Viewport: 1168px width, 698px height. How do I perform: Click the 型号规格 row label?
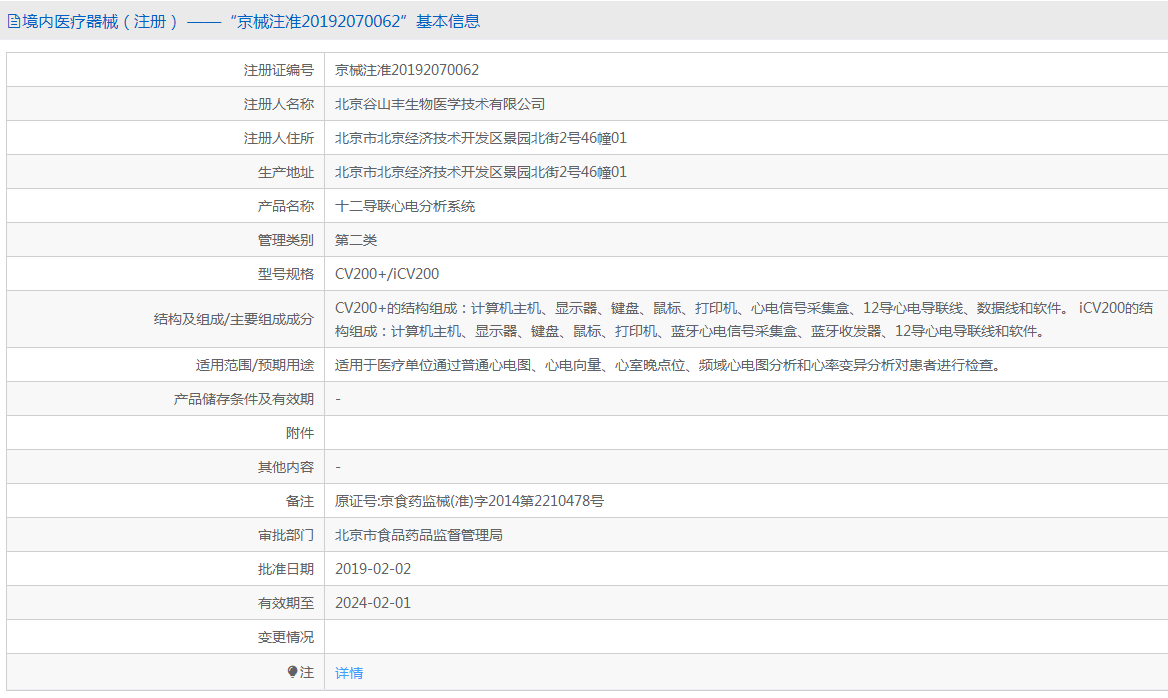286,274
